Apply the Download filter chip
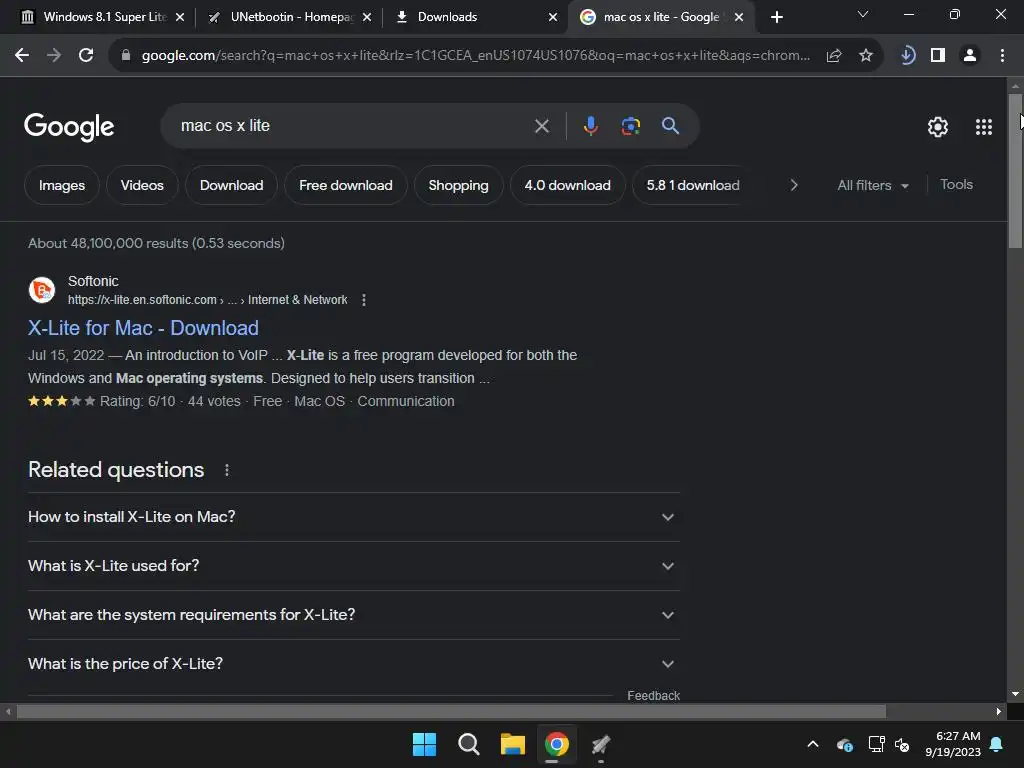The width and height of the screenshot is (1024, 768). click(231, 185)
